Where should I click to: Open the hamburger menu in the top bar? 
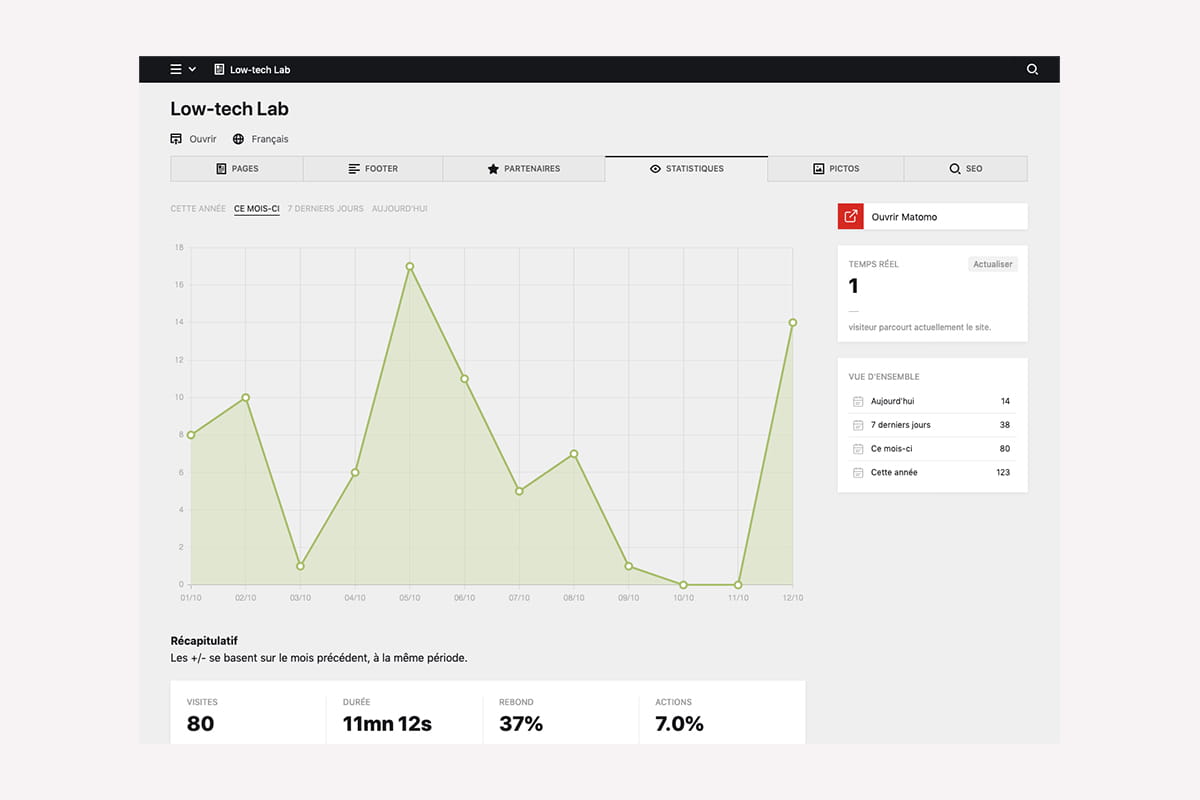pyautogui.click(x=176, y=69)
